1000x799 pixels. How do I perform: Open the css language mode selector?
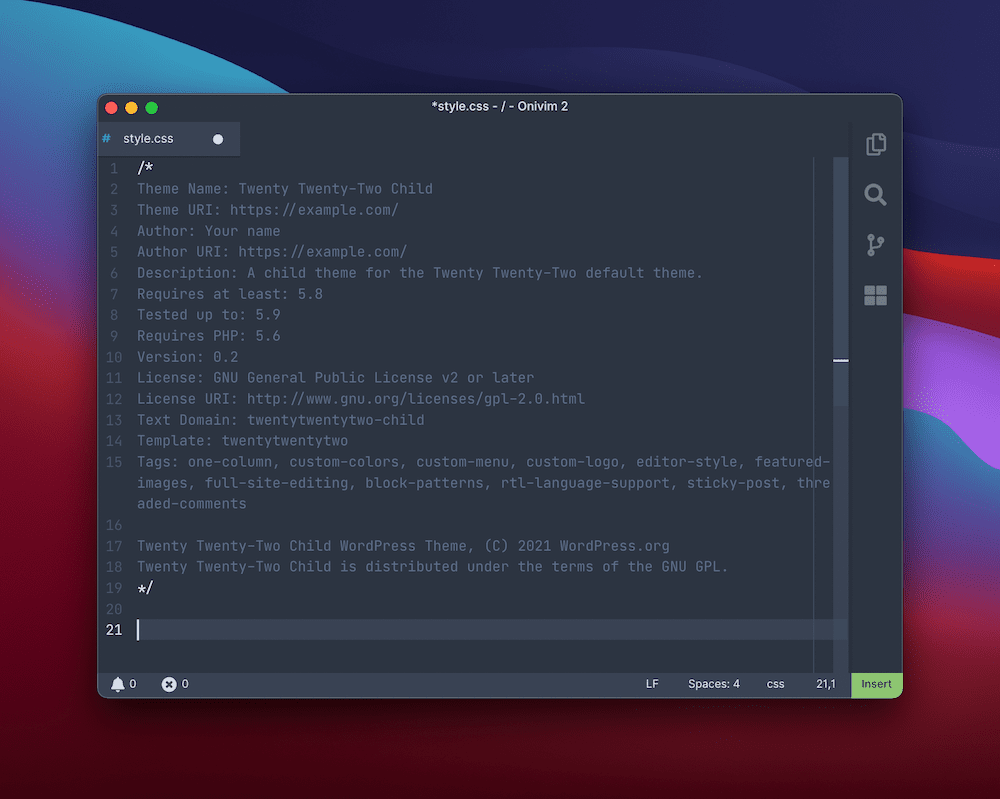[x=775, y=684]
